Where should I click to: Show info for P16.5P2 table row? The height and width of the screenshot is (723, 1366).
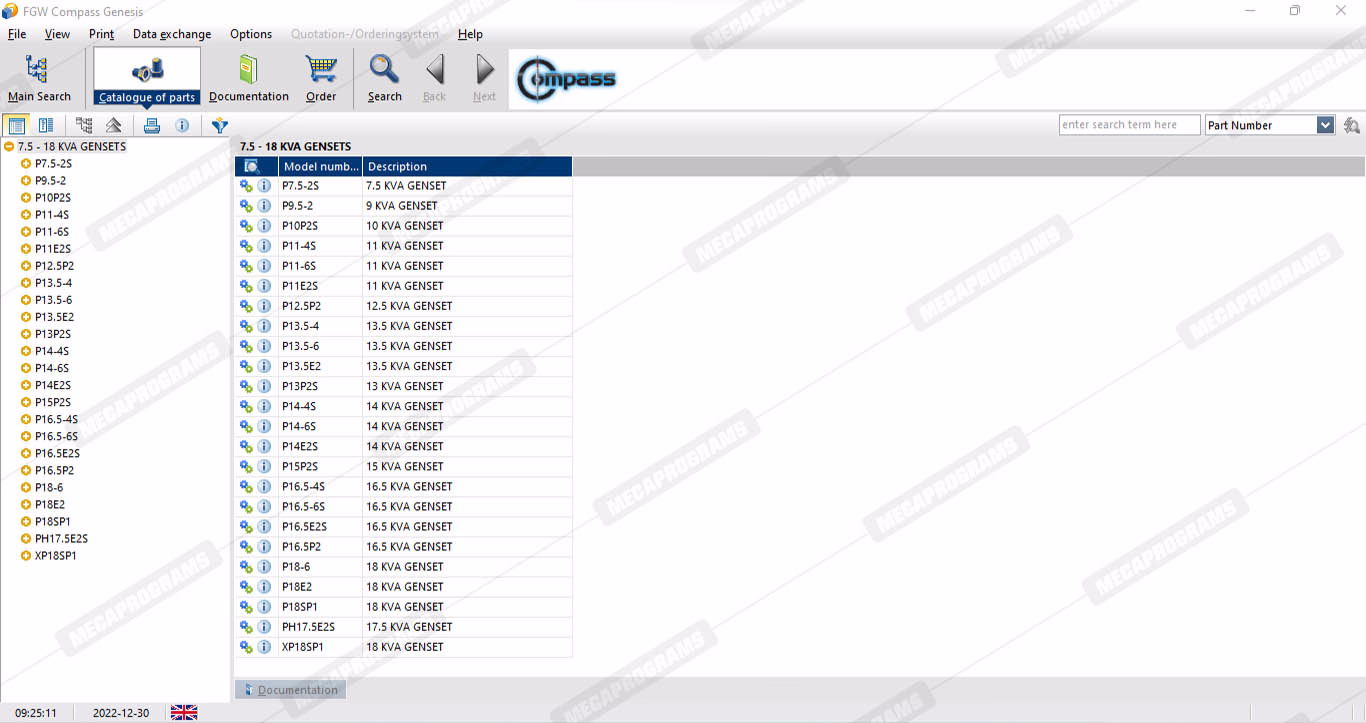264,546
